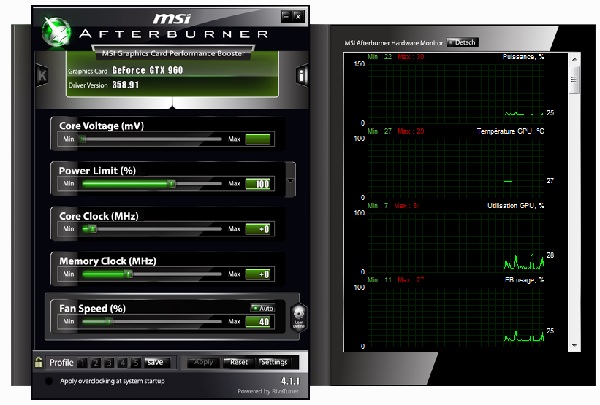Click the GeForce GTX 960 card name
This screenshot has width=600, height=405.
tap(147, 70)
